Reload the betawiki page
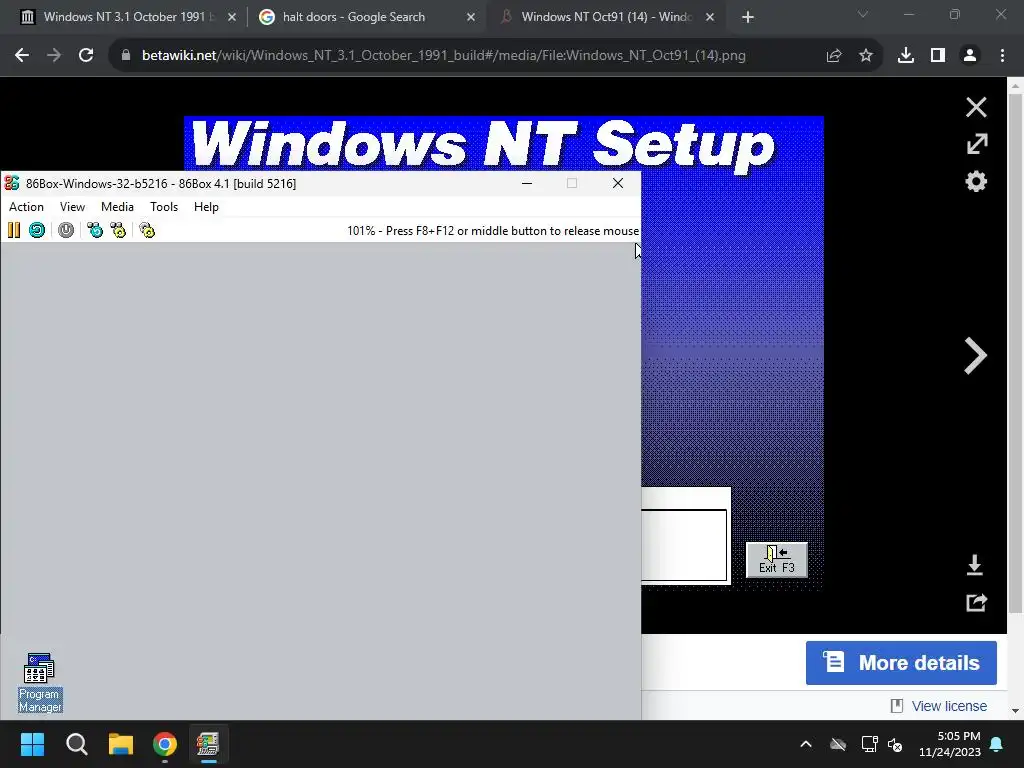The width and height of the screenshot is (1024, 768). coord(86,56)
